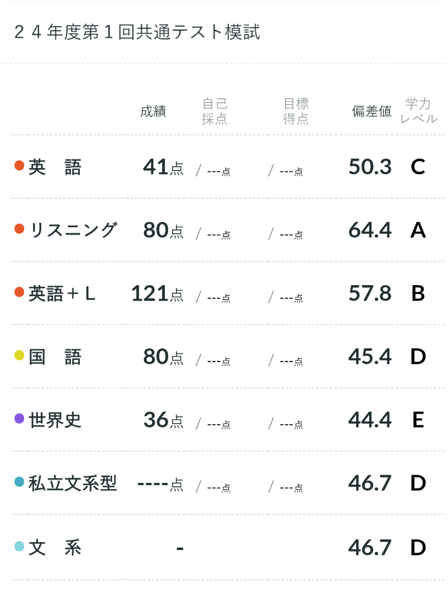The height and width of the screenshot is (589, 448).
Task: Click the title ２４年度第１回共通テスト模試
Action: coord(137,32)
